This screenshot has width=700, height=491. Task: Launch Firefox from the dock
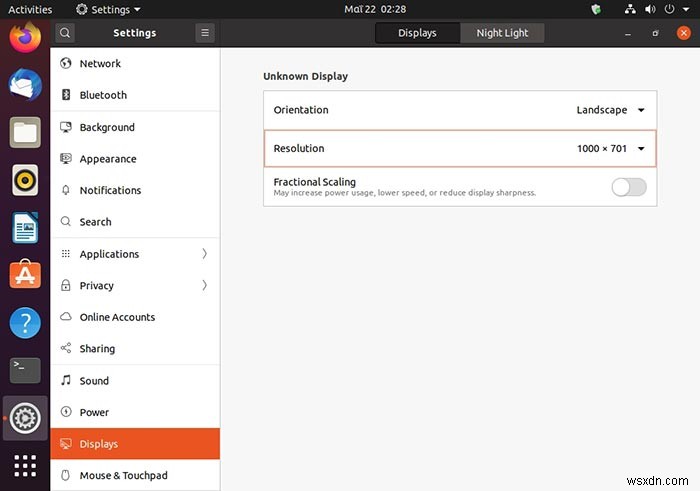tap(25, 37)
